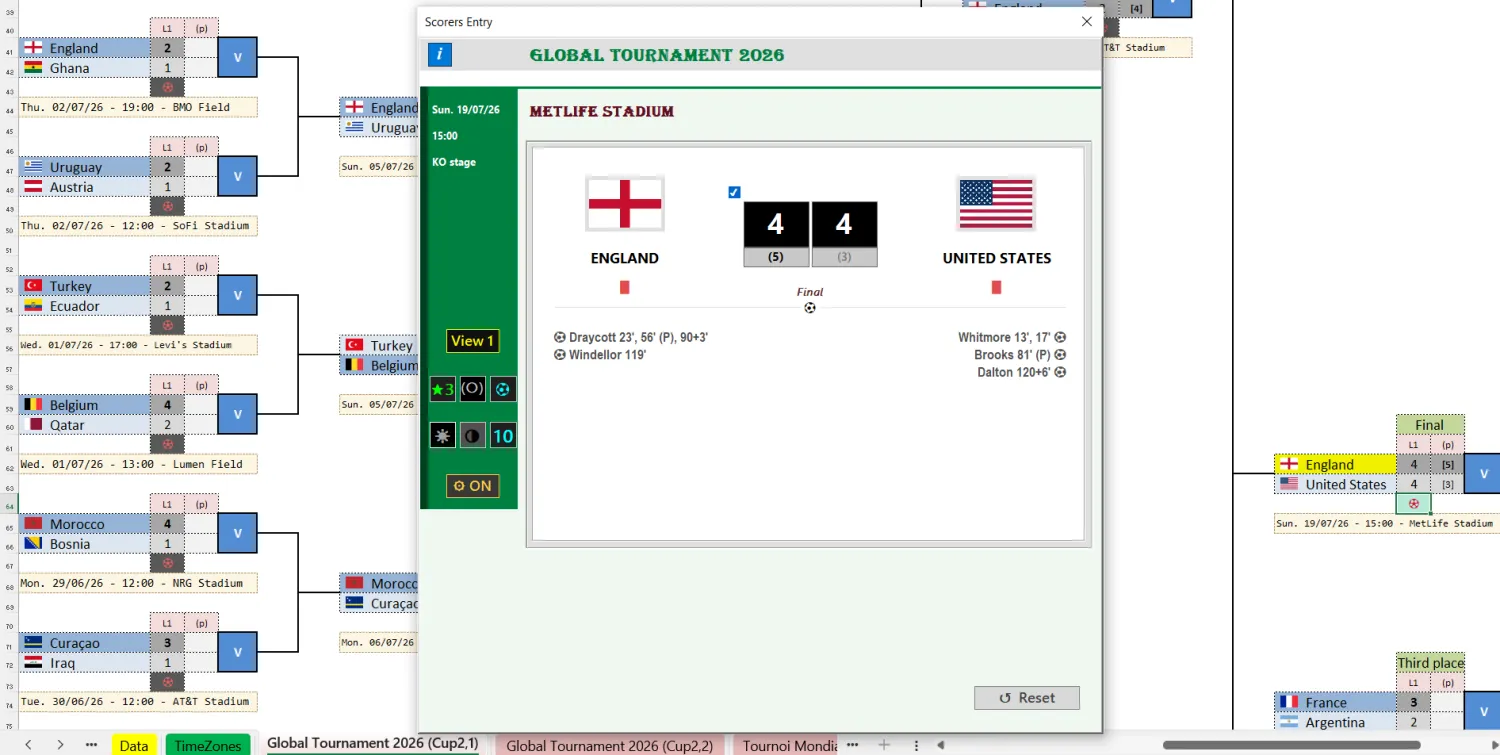Uncheck the checkbox beside the score boxes

[x=735, y=192]
